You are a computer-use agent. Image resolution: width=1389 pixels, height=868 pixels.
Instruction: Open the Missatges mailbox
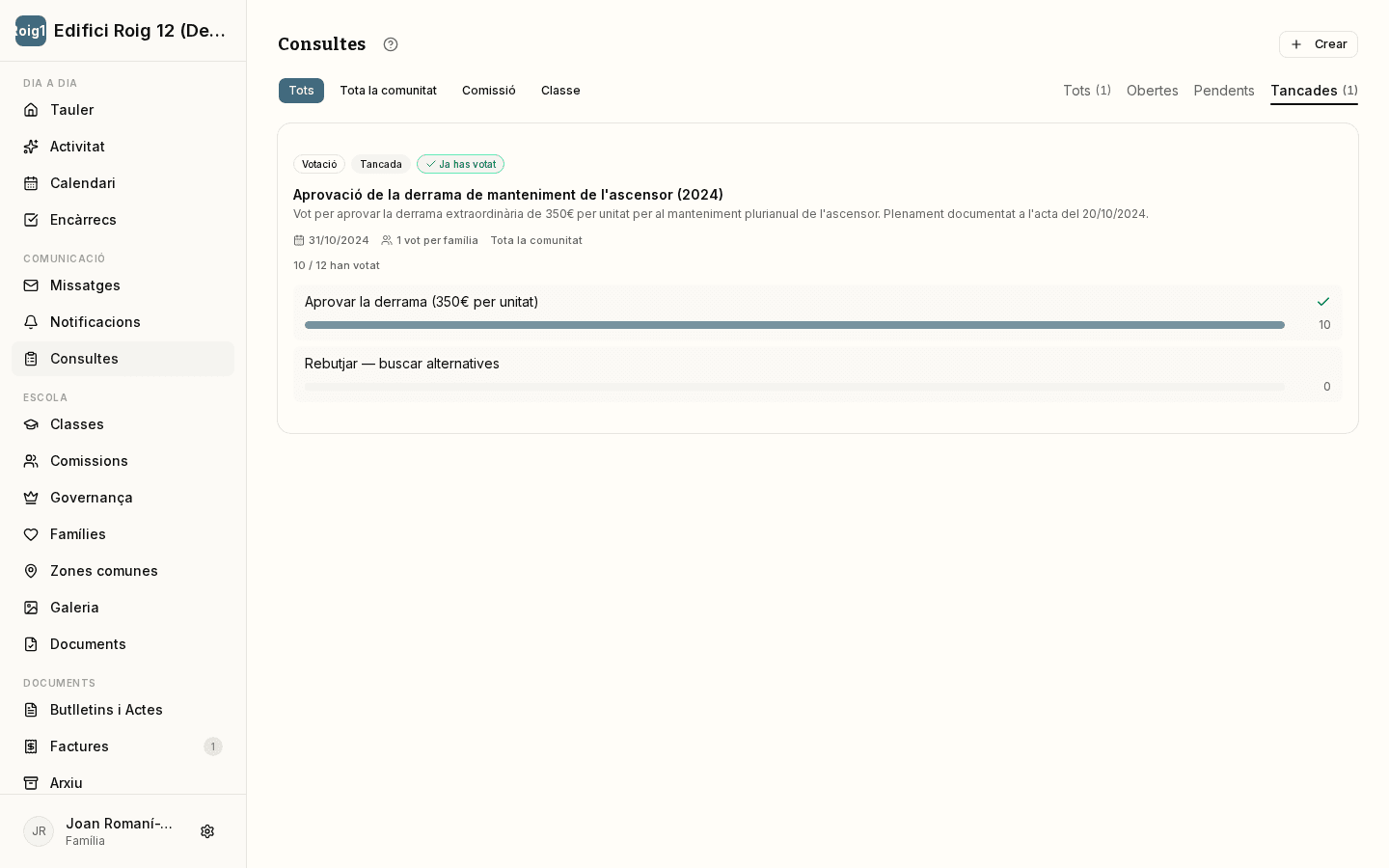pos(123,285)
